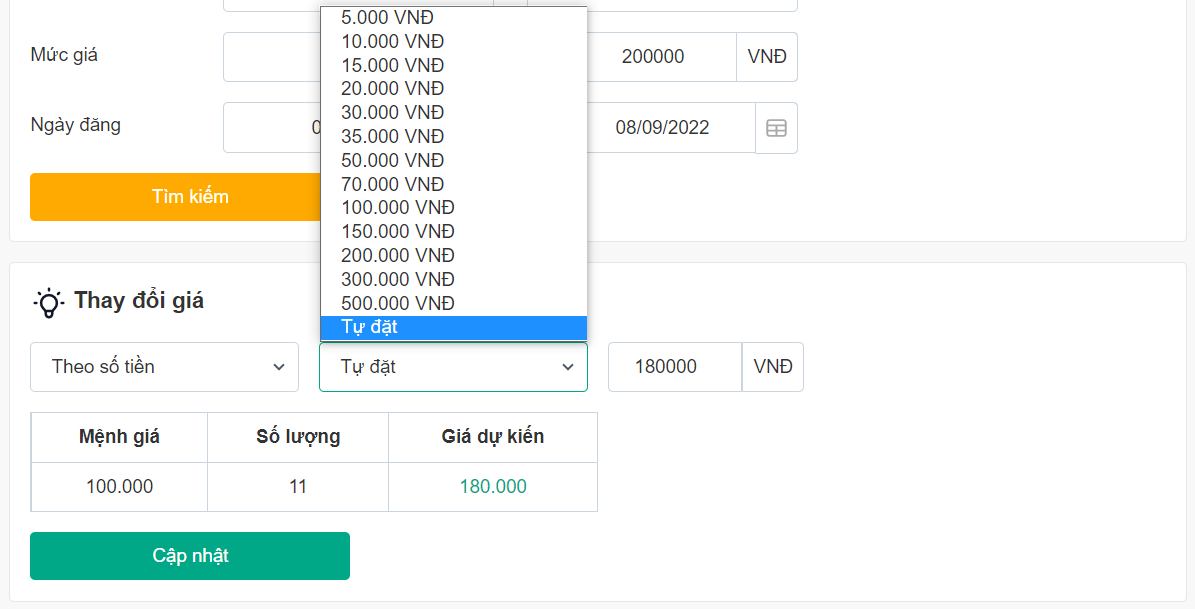Pick 15.000 VNĐ in the dropdown list
1195x609 pixels.
tap(392, 65)
